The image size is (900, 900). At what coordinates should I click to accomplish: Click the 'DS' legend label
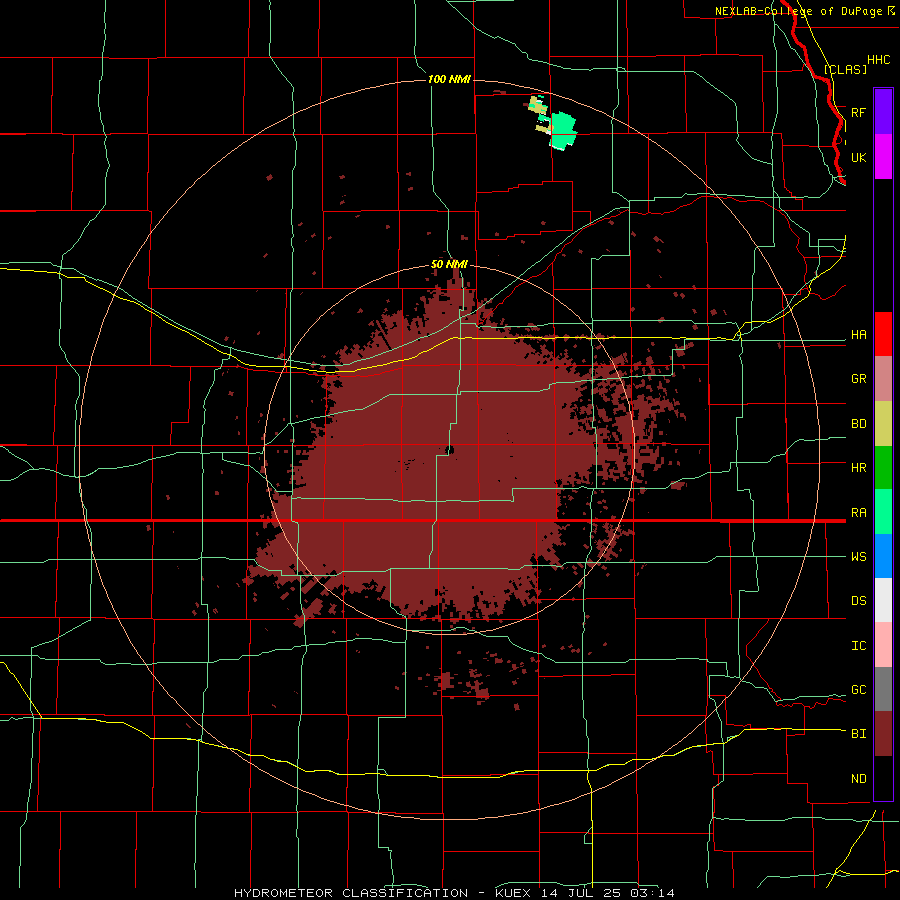(x=859, y=601)
